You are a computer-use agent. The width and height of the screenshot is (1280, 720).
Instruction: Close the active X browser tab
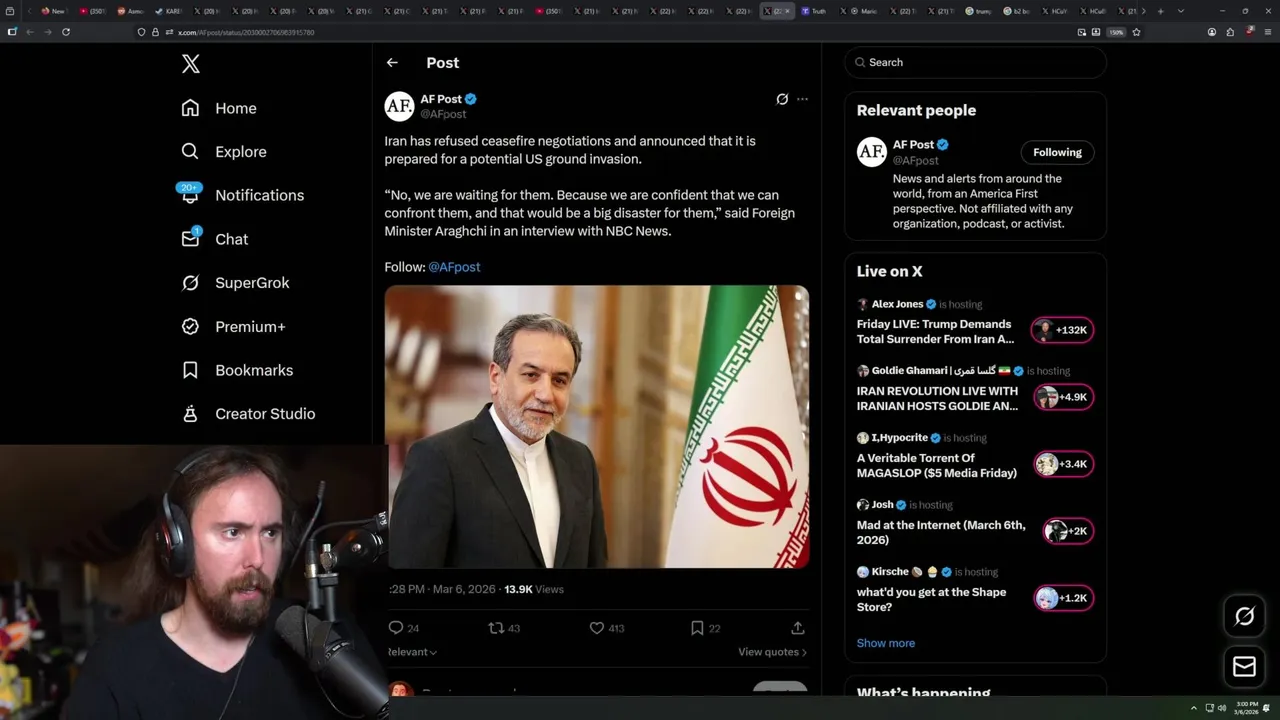pyautogui.click(x=787, y=11)
